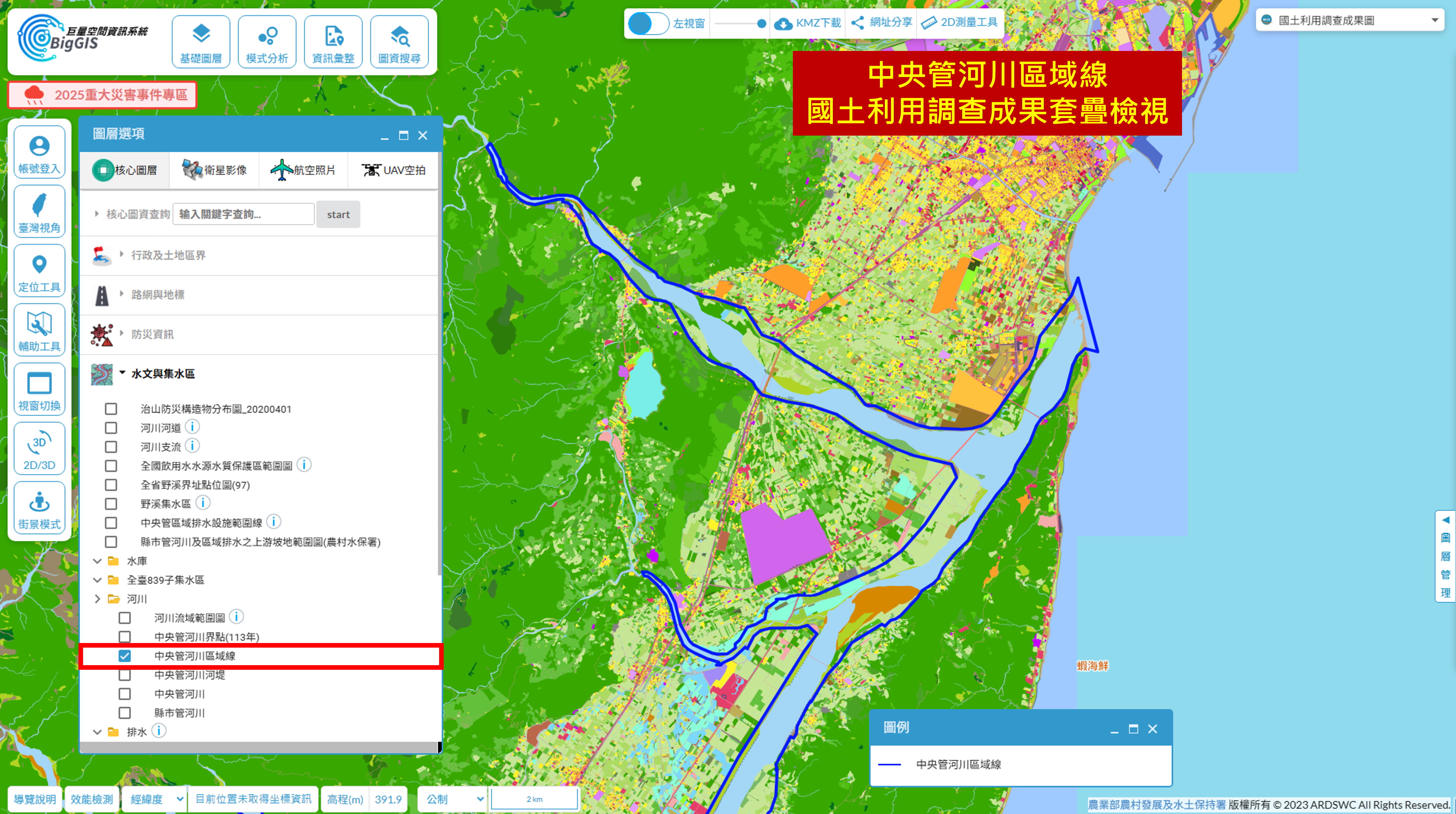
Task: Expand the 水庫 folder in layer tree
Action: [97, 561]
